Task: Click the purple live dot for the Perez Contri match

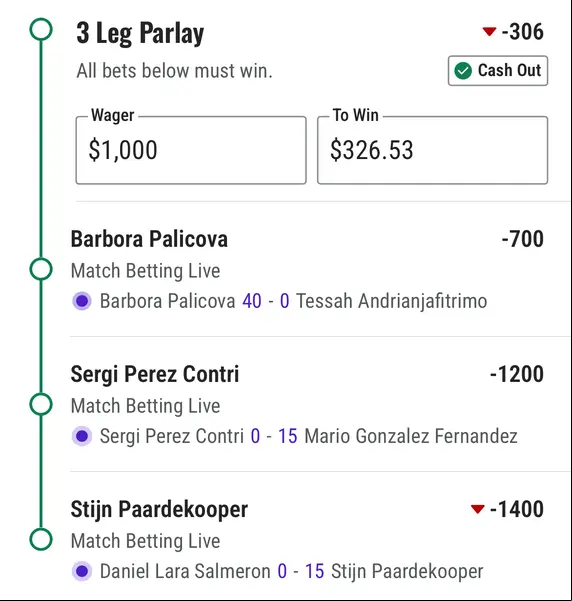Action: (82, 436)
